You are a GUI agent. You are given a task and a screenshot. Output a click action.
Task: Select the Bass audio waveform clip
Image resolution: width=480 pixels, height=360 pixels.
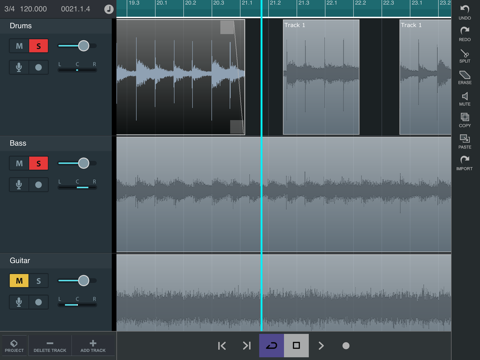point(284,194)
